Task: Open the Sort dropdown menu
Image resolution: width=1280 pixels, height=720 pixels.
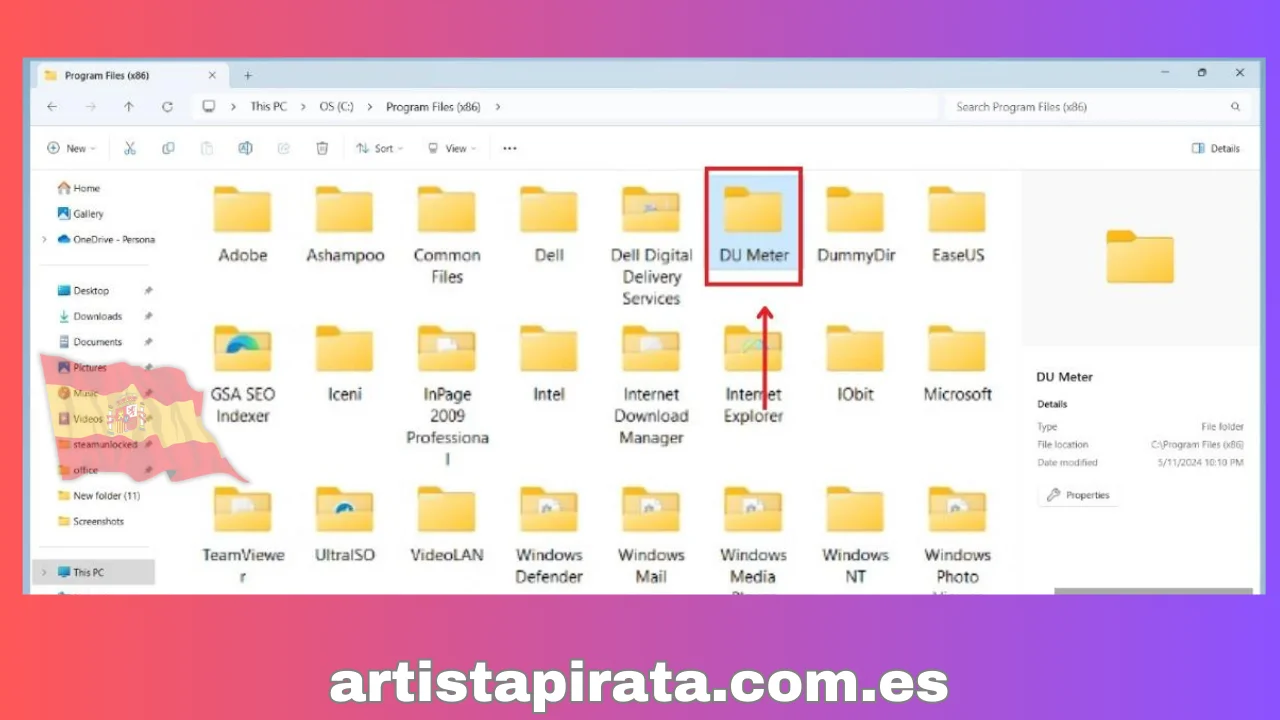Action: (x=380, y=148)
